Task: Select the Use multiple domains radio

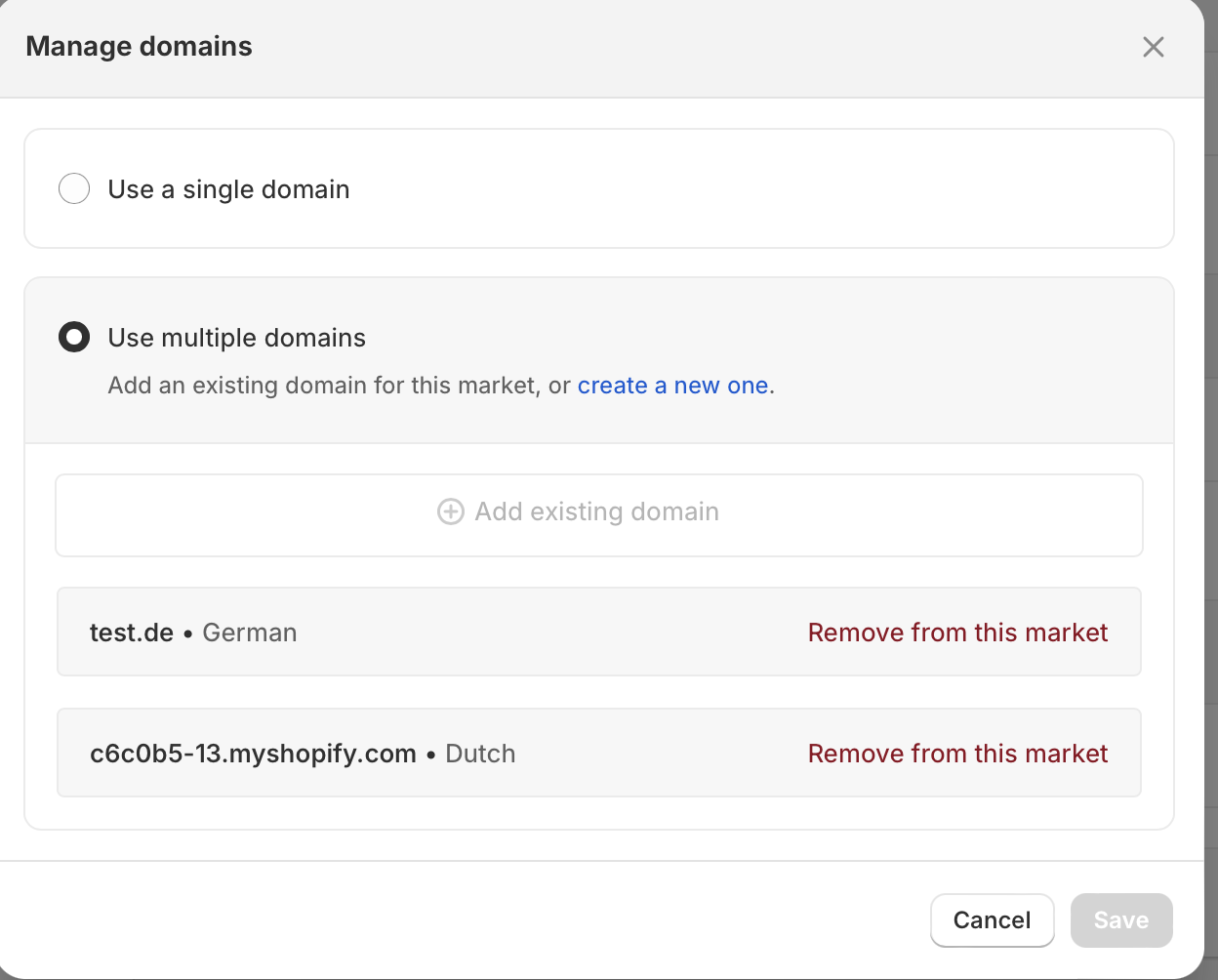Action: (x=74, y=338)
